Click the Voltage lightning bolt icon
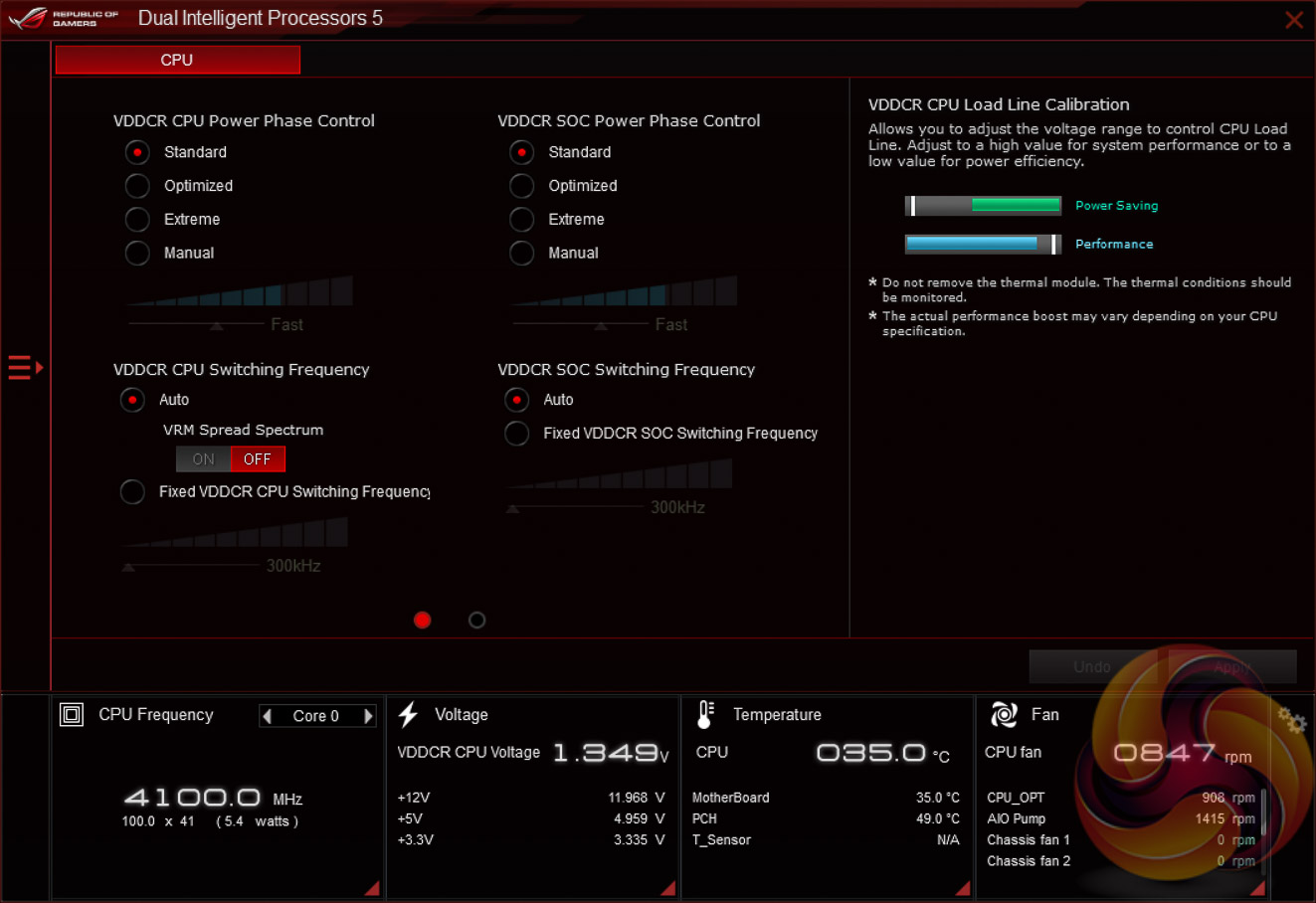Screen dimensions: 1316x903 (408, 714)
